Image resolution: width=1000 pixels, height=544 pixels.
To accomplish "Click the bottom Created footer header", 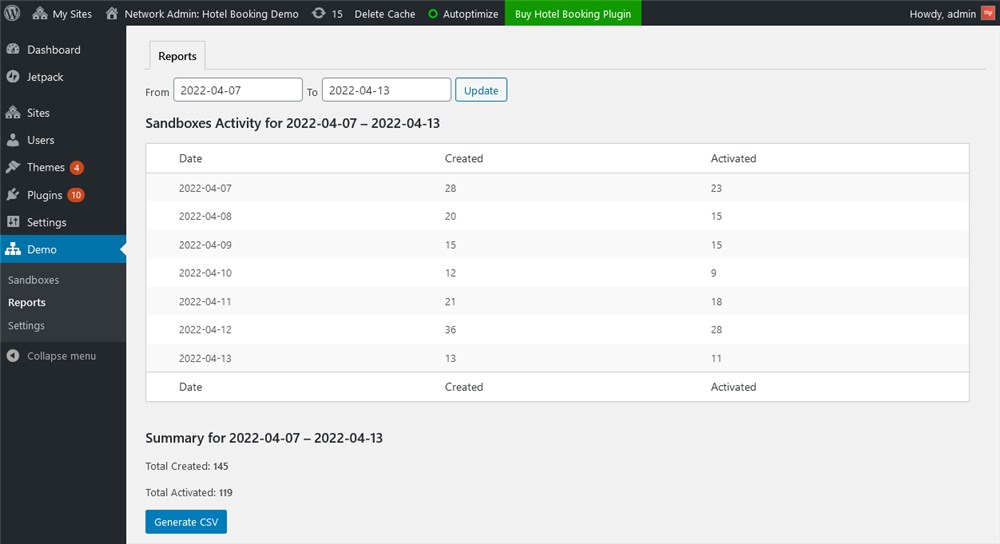I will 464,386.
